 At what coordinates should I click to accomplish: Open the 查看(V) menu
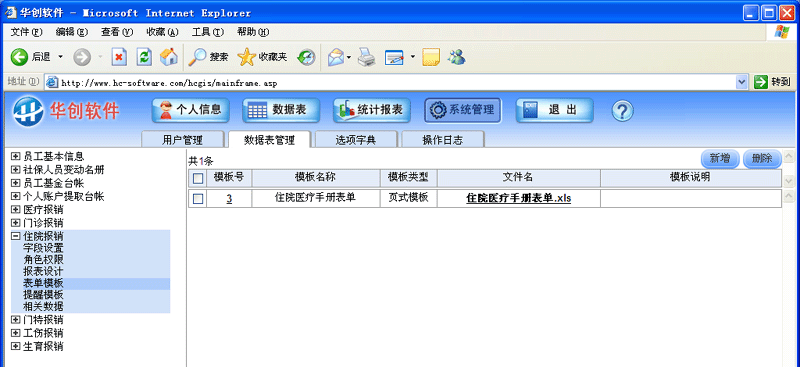click(x=117, y=32)
